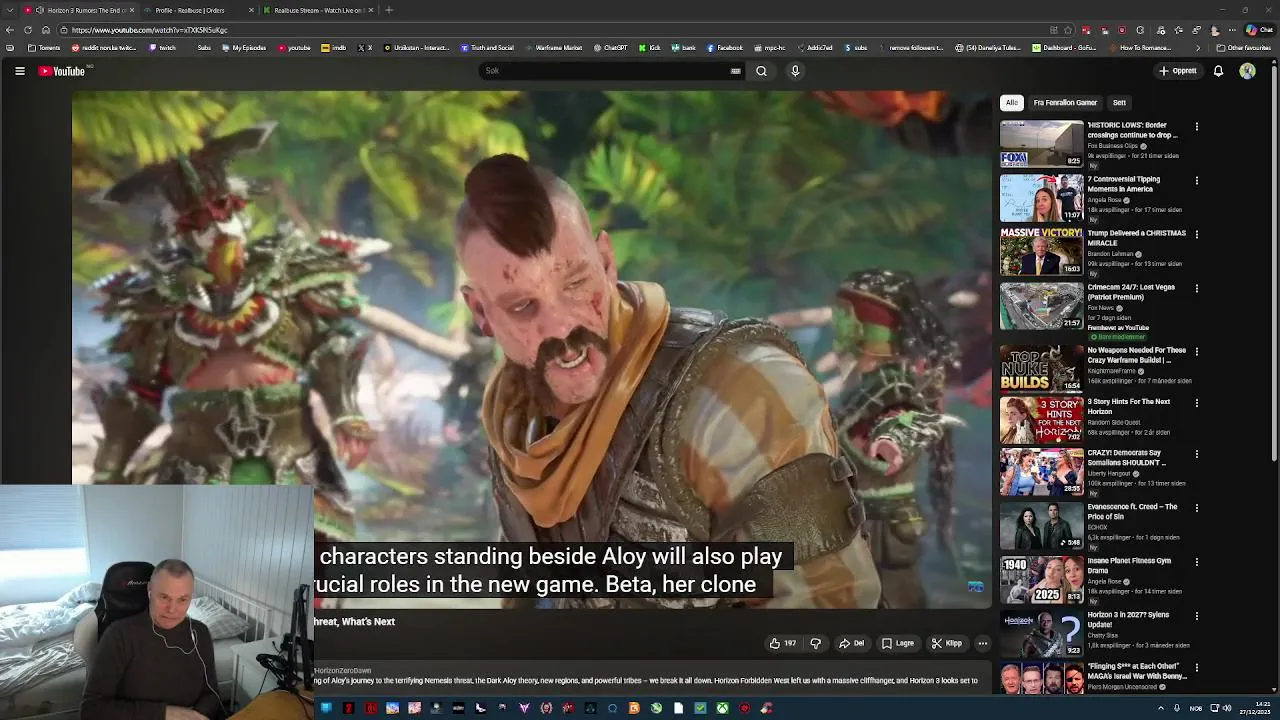Open the 'Truth and Social' bookmark
This screenshot has height=720, width=1280.
(487, 48)
